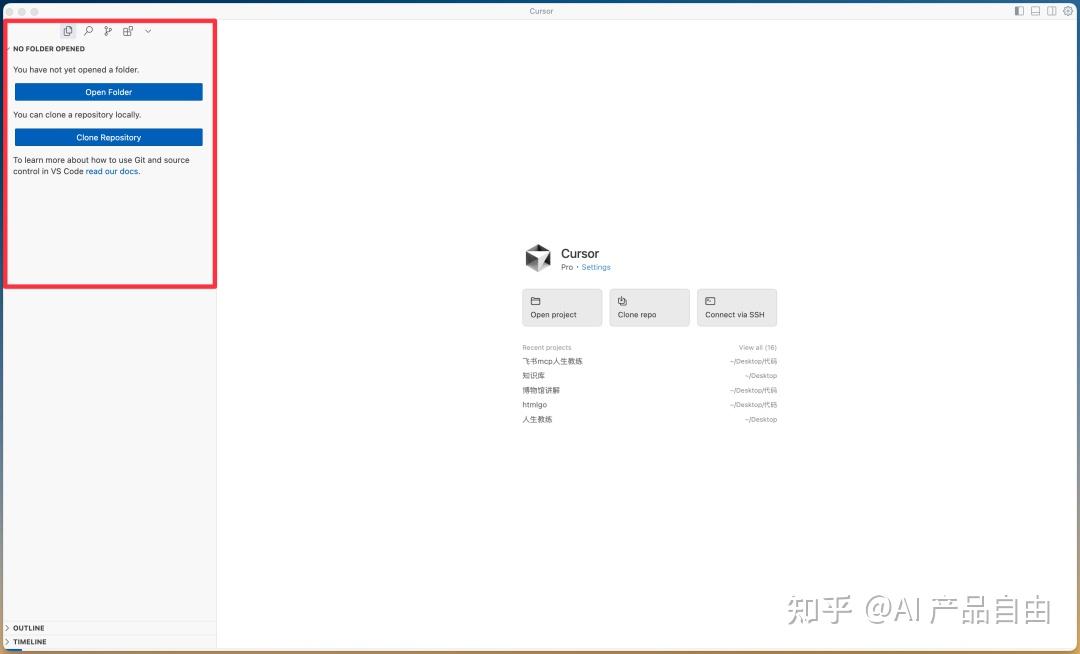Viewport: 1080px width, 654px height.
Task: Click the terminal icon in Connect via SSH
Action: [710, 301]
